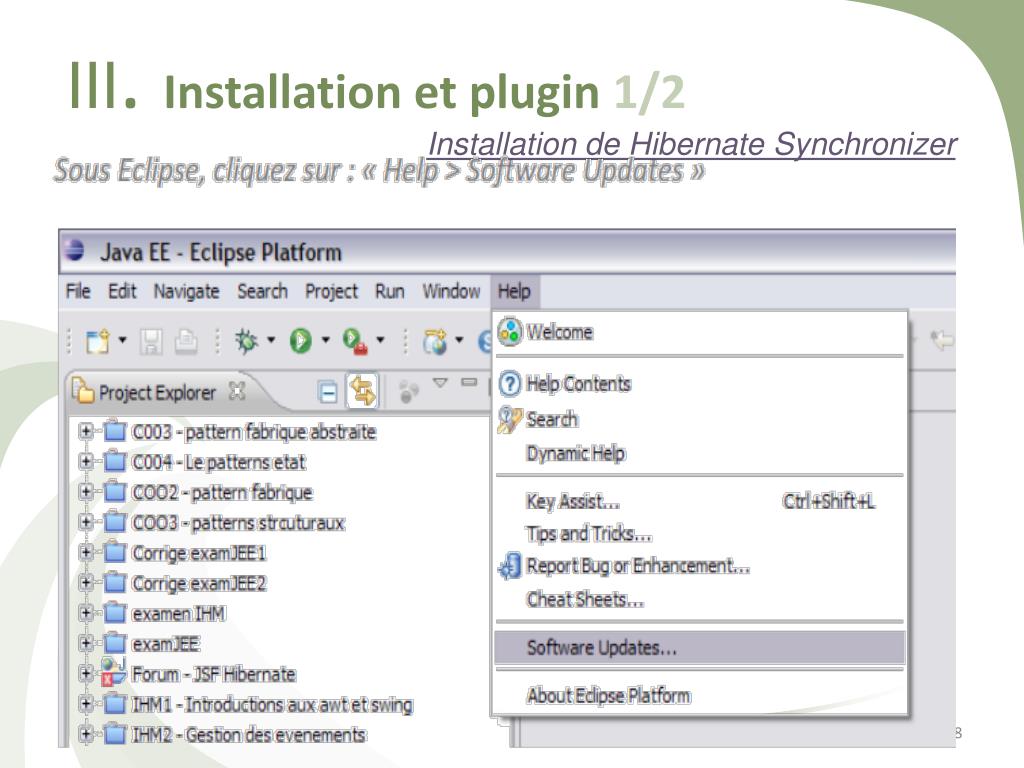Choose Tips and Tricks... menu item
The width and height of the screenshot is (1024, 768).
(699, 534)
